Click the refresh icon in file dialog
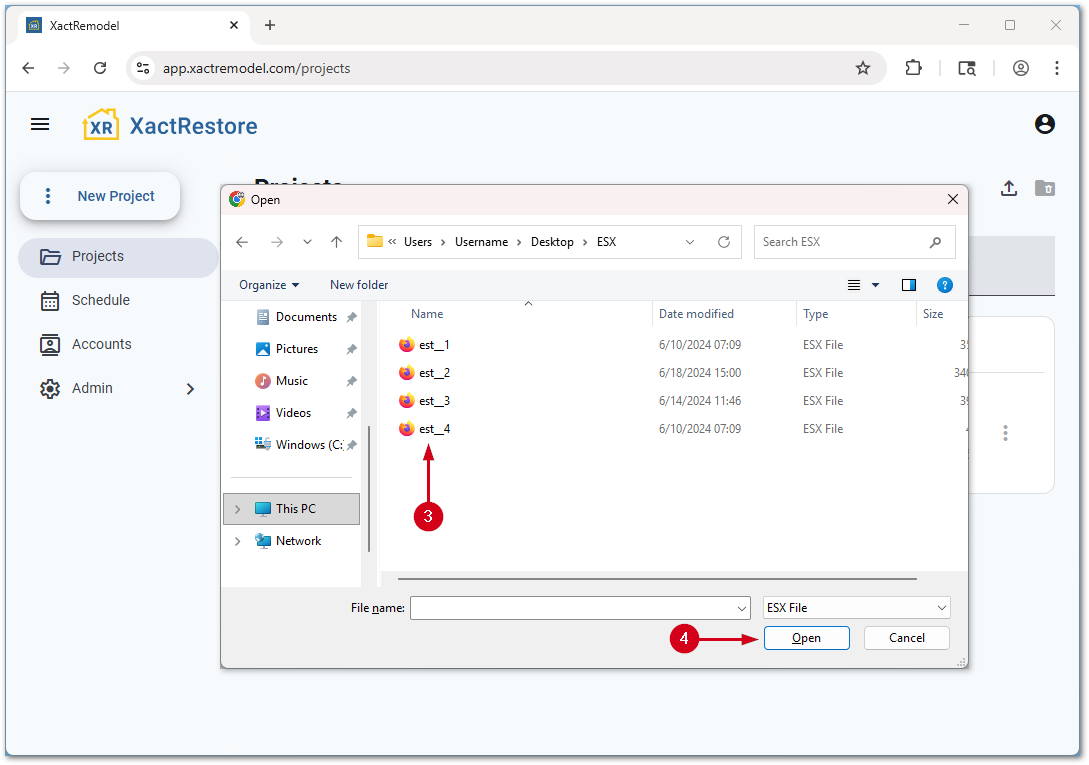 724,242
